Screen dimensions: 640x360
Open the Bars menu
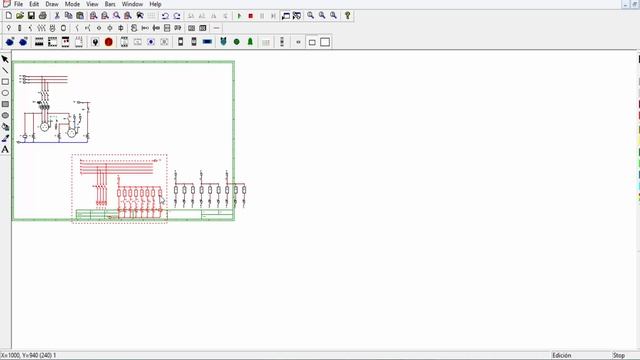point(110,4)
